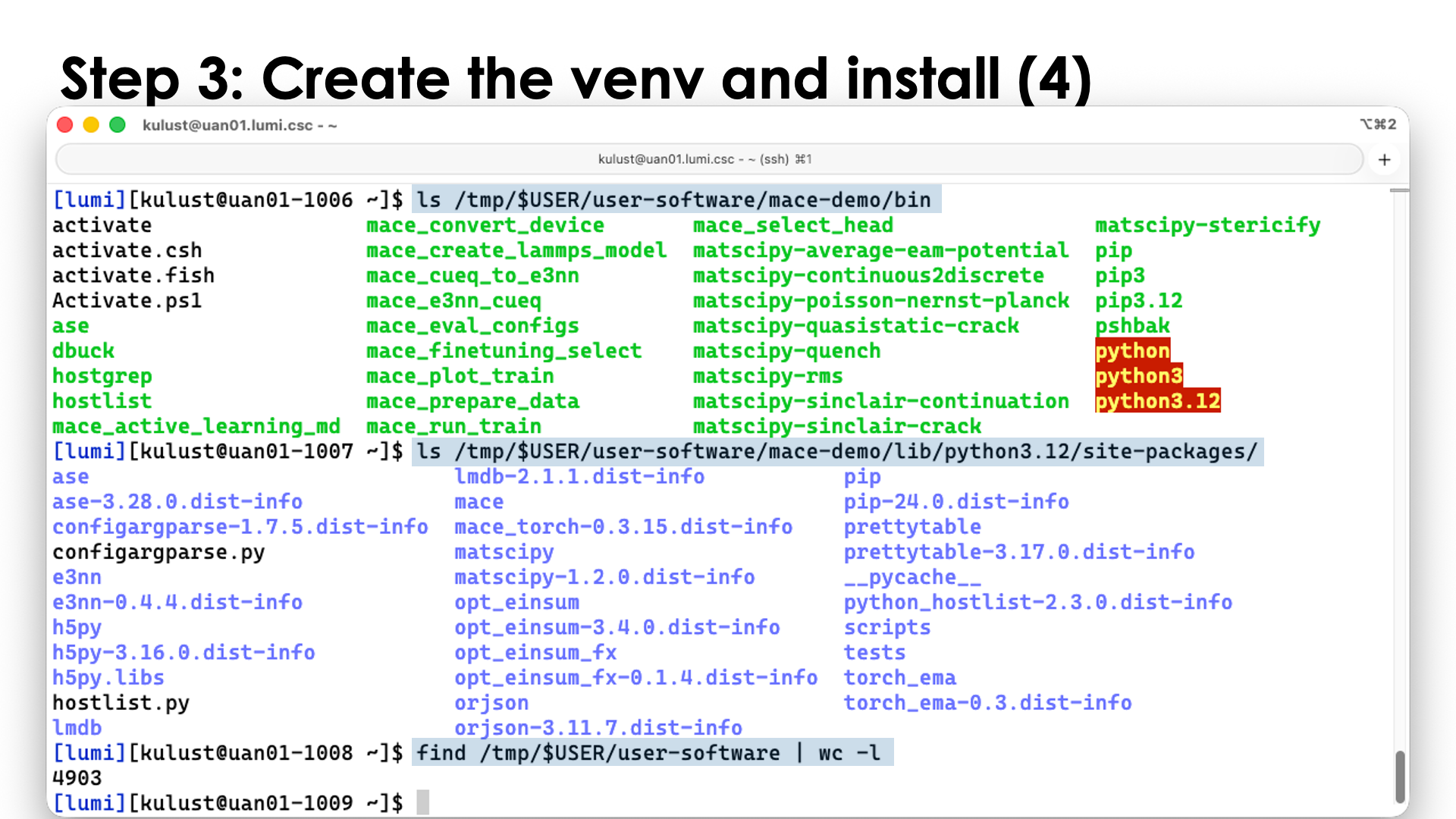Click the red close traffic light button

coord(64,124)
